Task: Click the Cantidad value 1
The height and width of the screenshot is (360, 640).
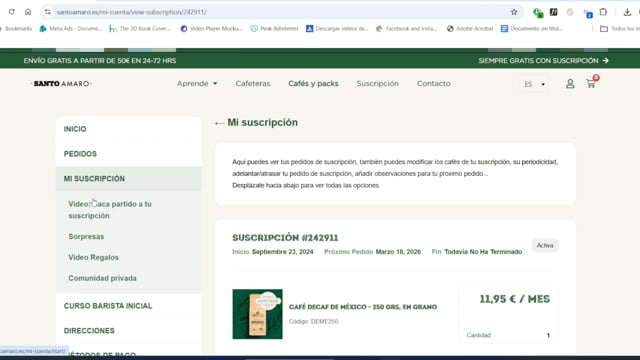Action: [x=548, y=336]
